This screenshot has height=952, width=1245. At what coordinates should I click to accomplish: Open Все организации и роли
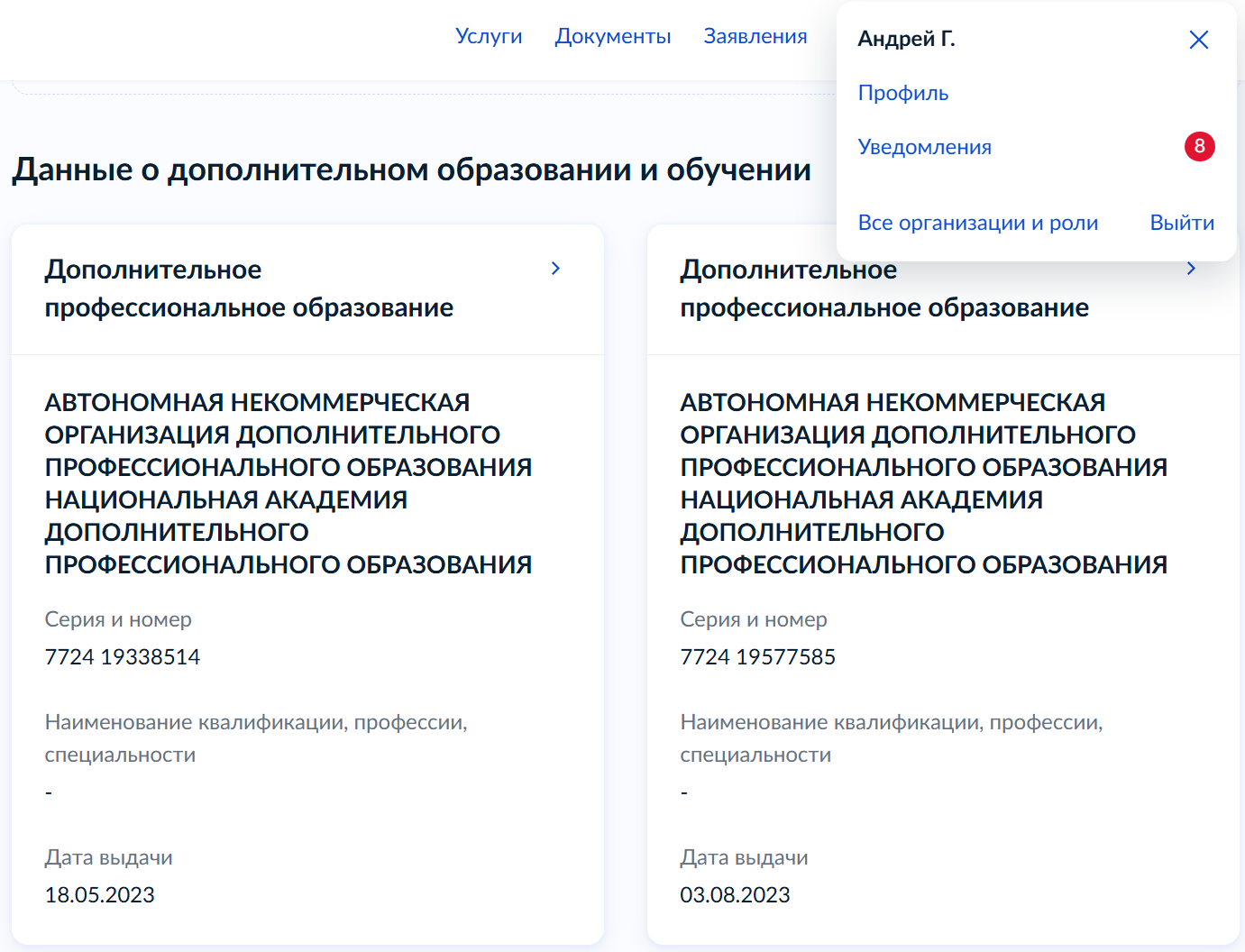(x=977, y=223)
